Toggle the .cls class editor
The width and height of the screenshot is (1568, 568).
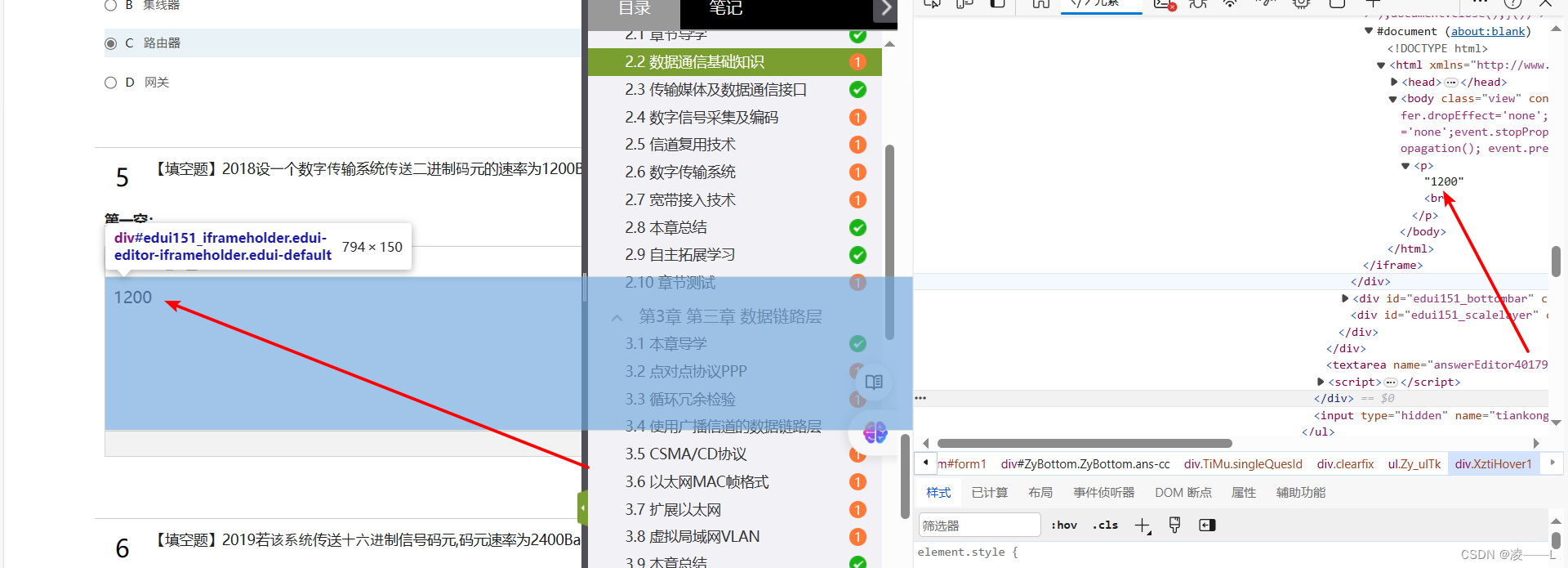click(1105, 526)
